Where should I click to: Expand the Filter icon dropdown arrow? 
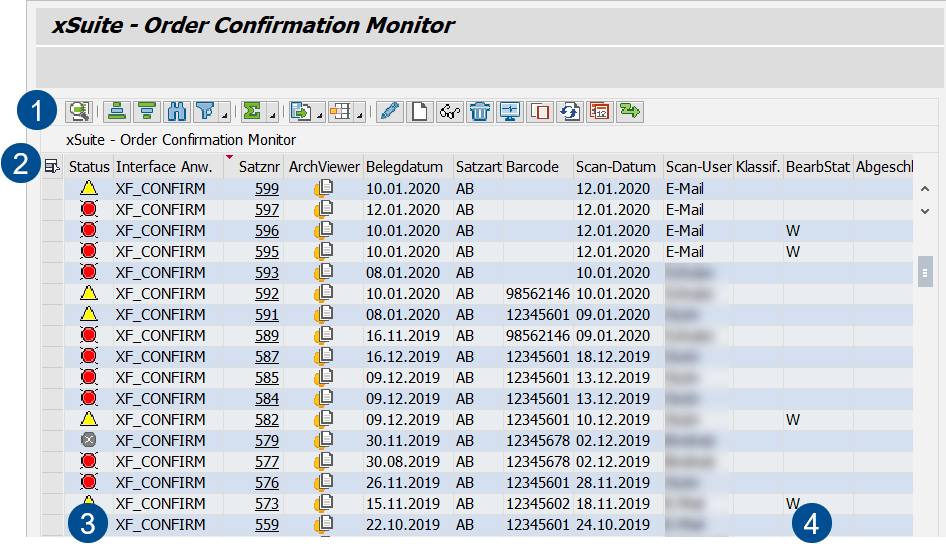(224, 114)
